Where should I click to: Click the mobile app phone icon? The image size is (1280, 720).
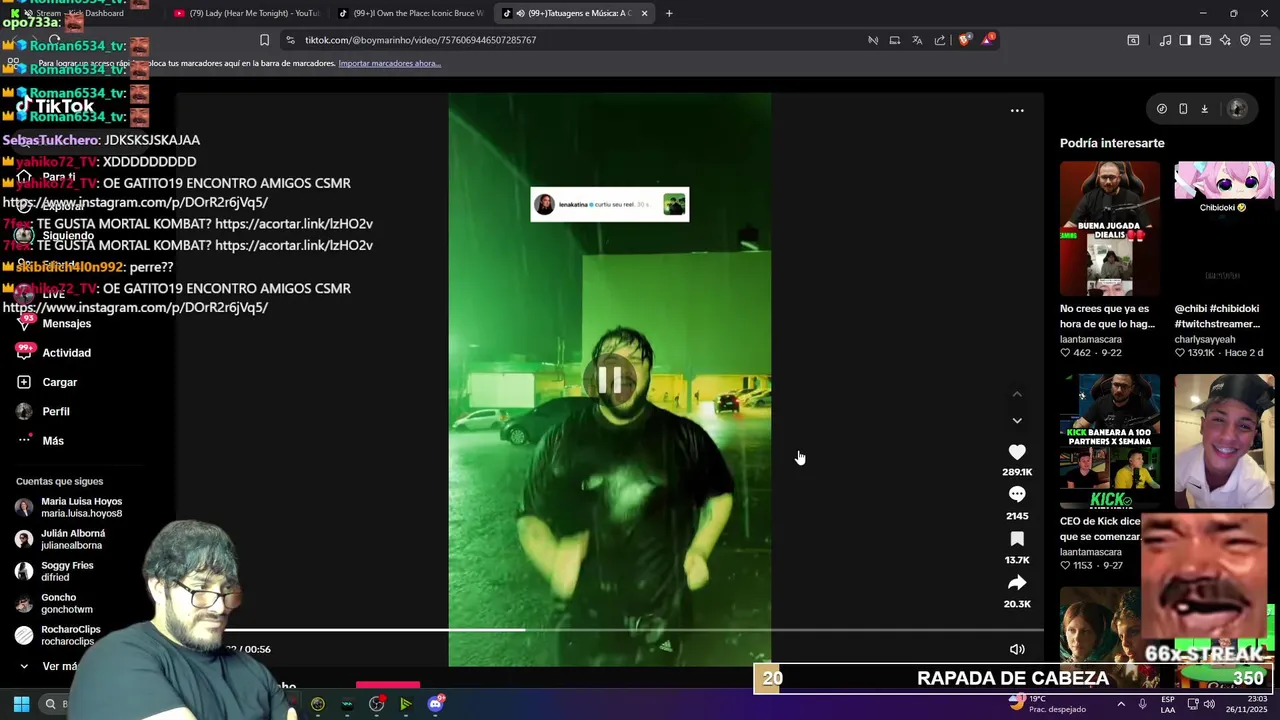click(x=1183, y=109)
